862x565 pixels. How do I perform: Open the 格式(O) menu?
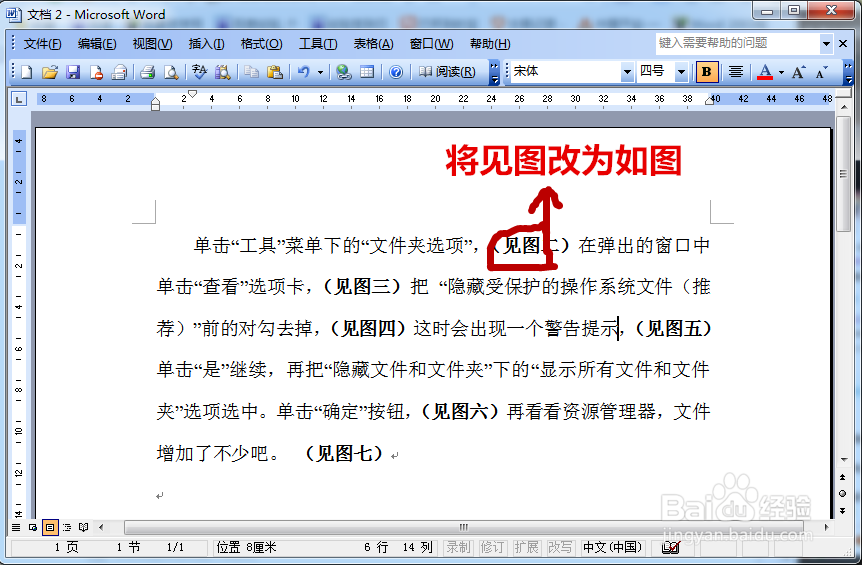[261, 44]
